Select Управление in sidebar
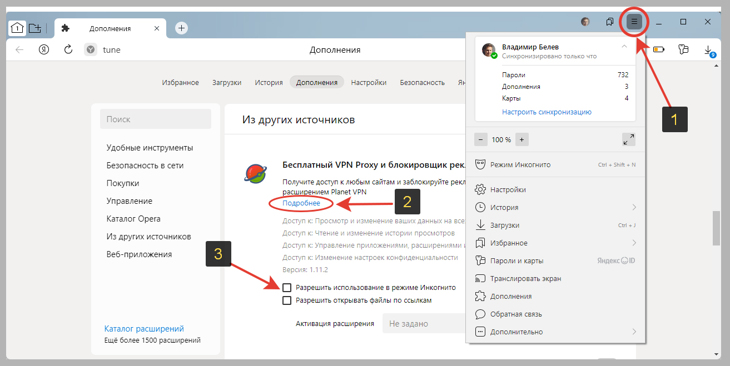Viewport: 730px width, 366px height. (129, 201)
